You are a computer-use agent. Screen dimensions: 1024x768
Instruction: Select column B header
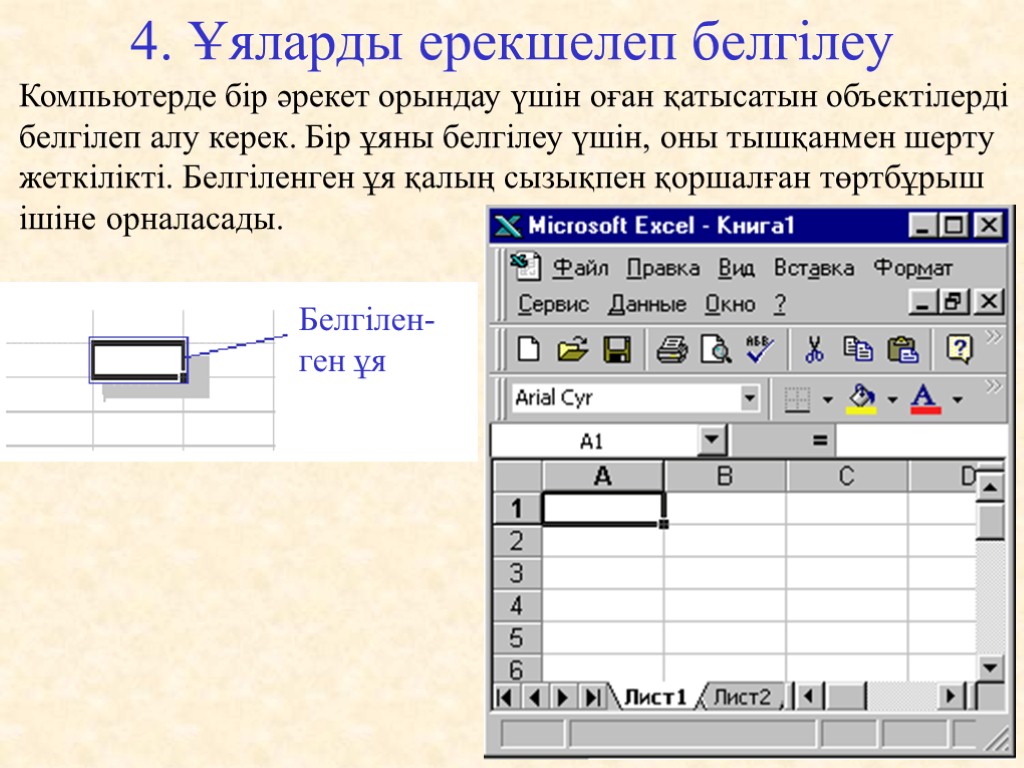click(725, 476)
